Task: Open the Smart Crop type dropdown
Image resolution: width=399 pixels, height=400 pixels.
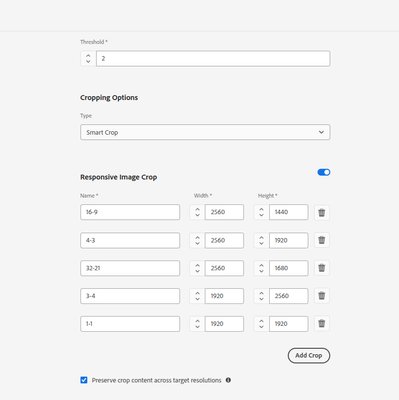Action: pos(205,132)
